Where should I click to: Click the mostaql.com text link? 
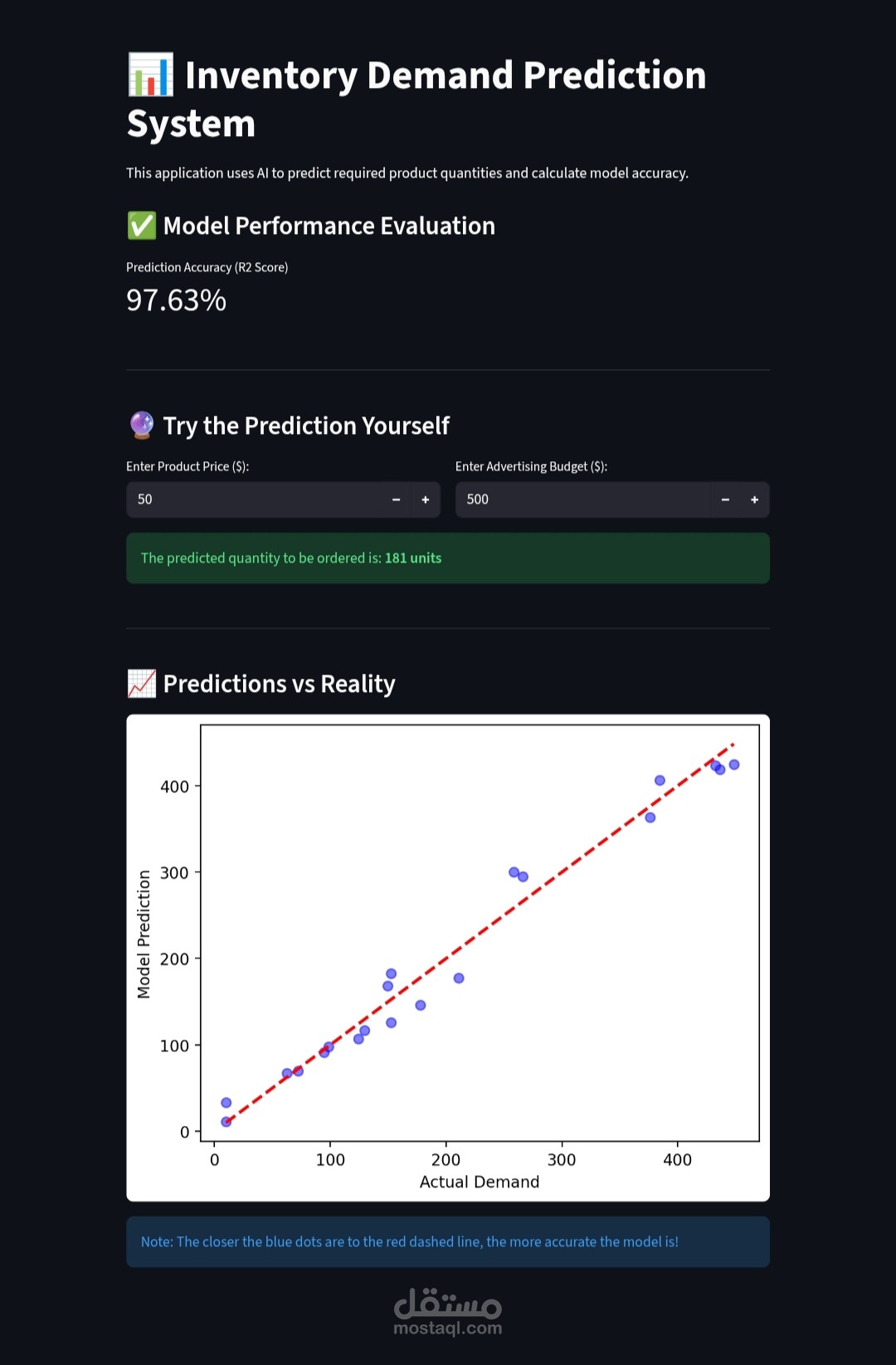tap(448, 1328)
